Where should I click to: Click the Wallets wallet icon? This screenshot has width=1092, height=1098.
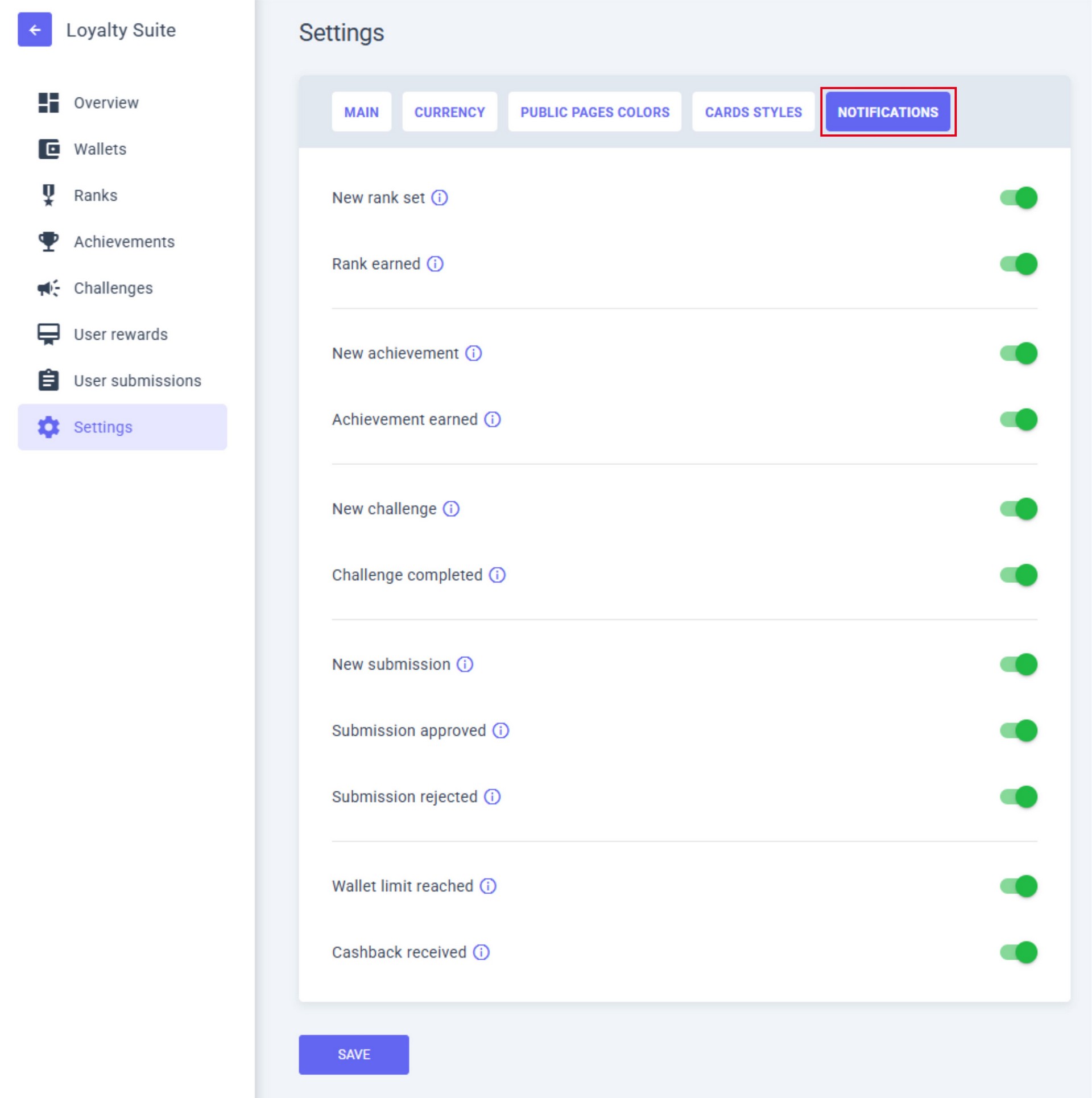tap(48, 149)
